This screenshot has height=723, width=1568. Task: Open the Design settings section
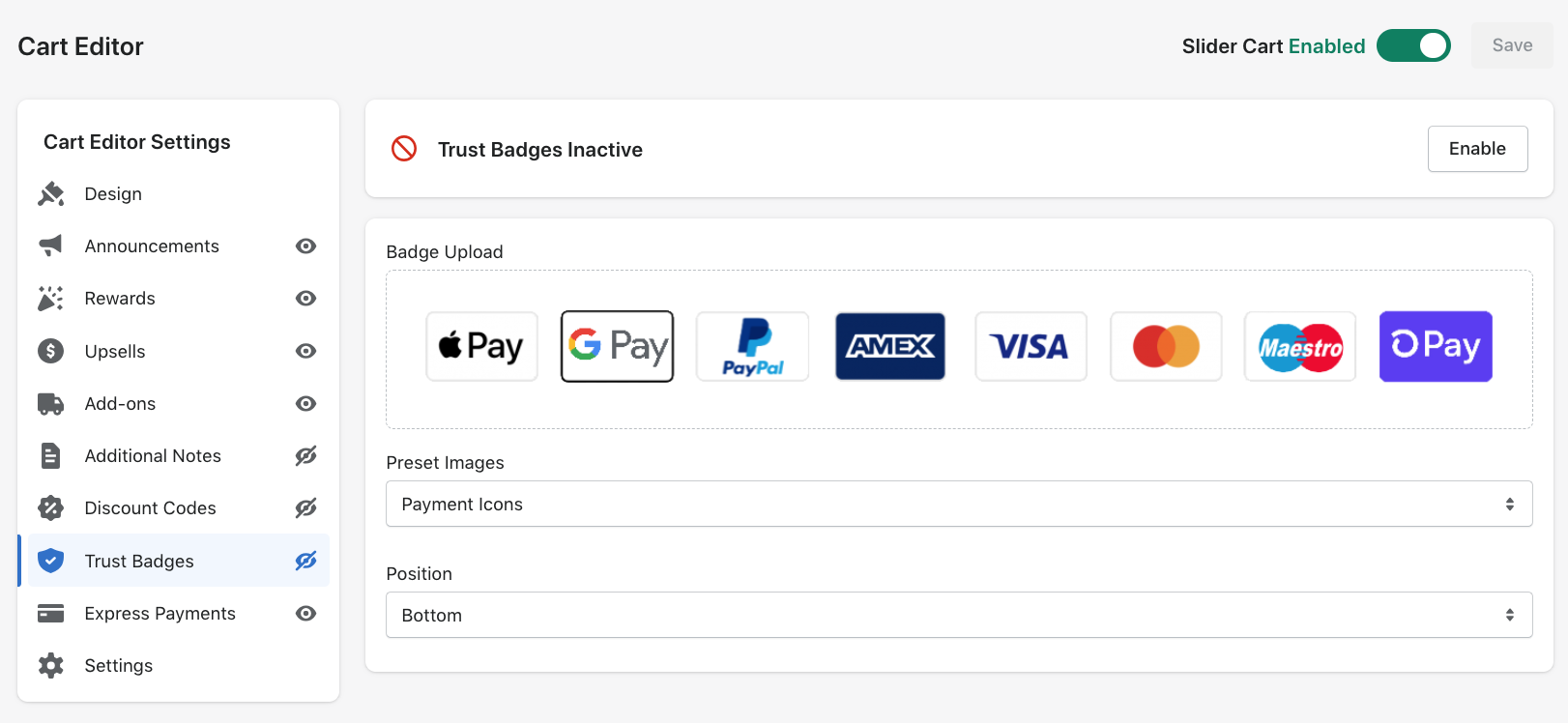pyautogui.click(x=113, y=194)
